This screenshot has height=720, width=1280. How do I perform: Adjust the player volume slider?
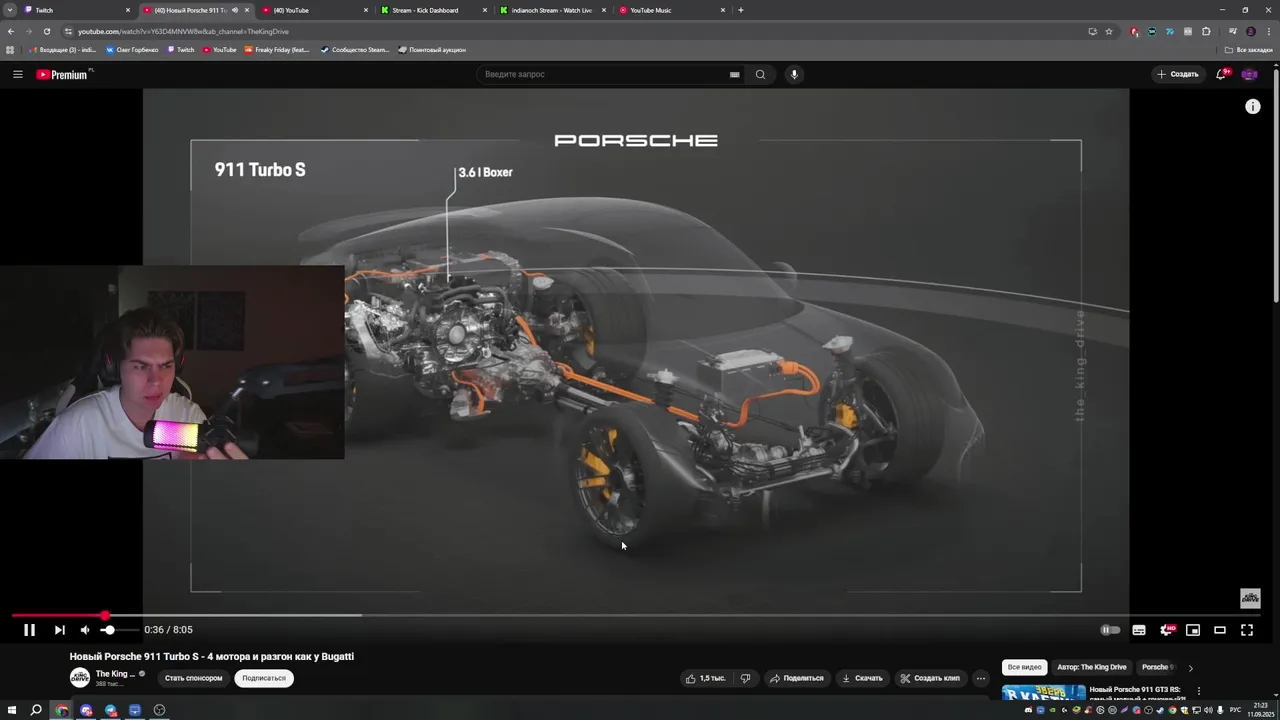point(118,630)
